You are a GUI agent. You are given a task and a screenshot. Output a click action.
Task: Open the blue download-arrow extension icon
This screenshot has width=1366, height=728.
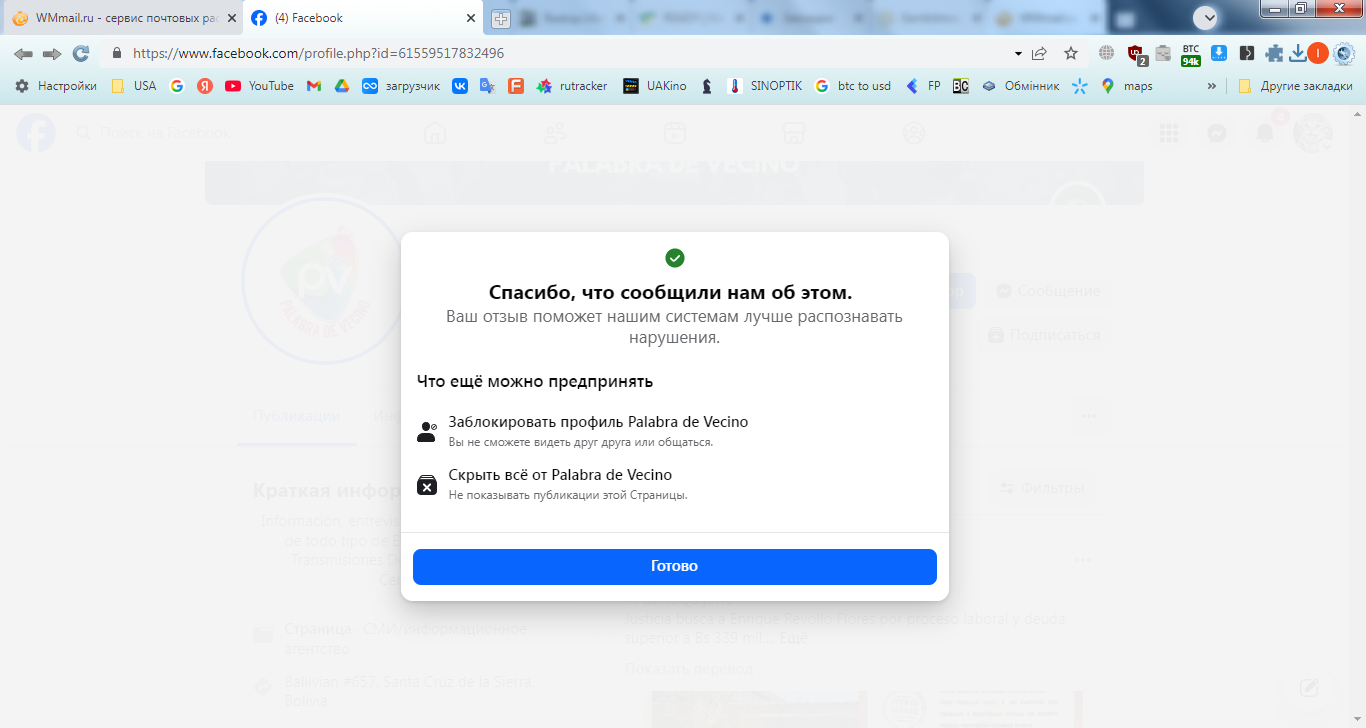1219,53
